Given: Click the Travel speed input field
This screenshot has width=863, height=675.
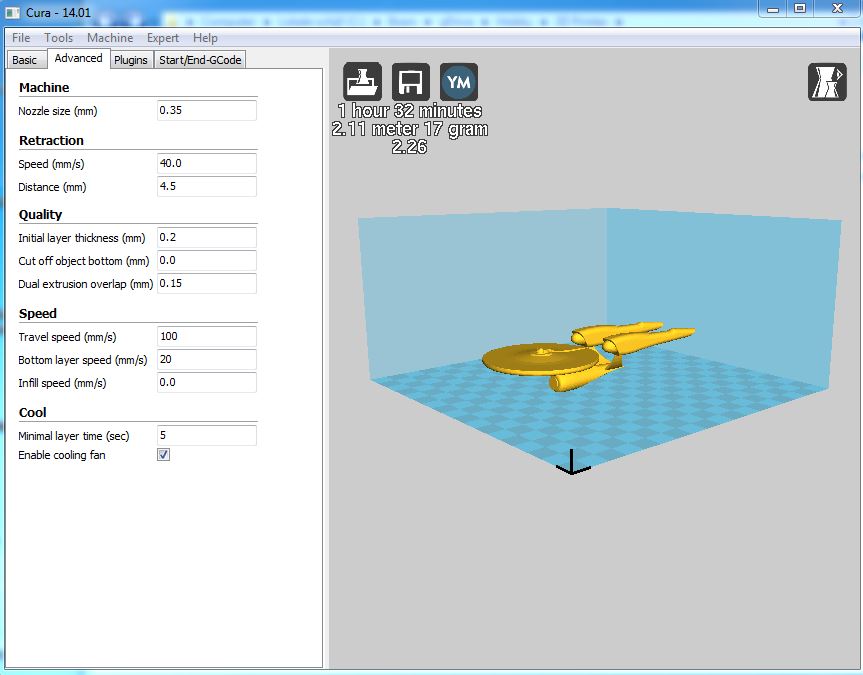Looking at the screenshot, I should (207, 336).
